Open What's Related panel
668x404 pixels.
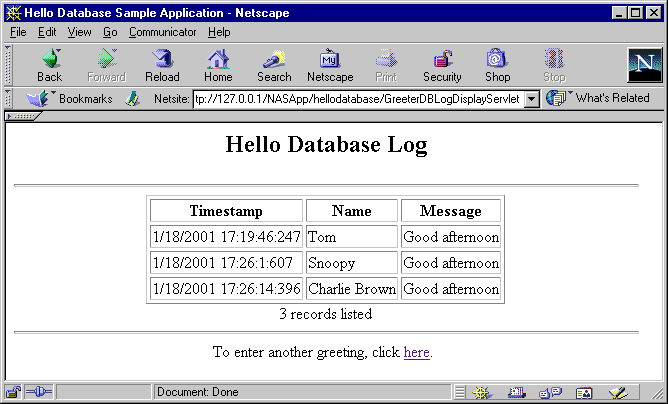tap(598, 98)
